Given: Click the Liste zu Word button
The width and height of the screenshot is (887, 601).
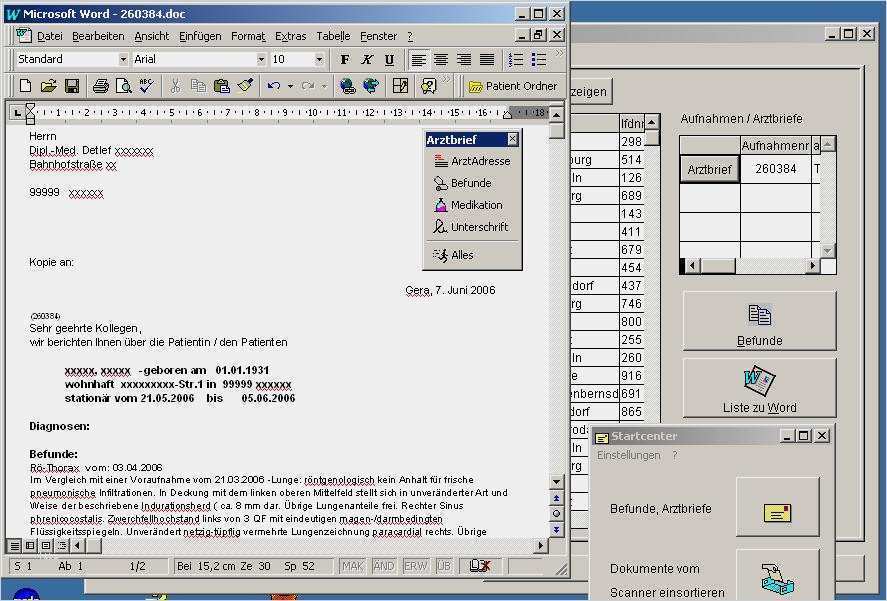Looking at the screenshot, I should (759, 388).
